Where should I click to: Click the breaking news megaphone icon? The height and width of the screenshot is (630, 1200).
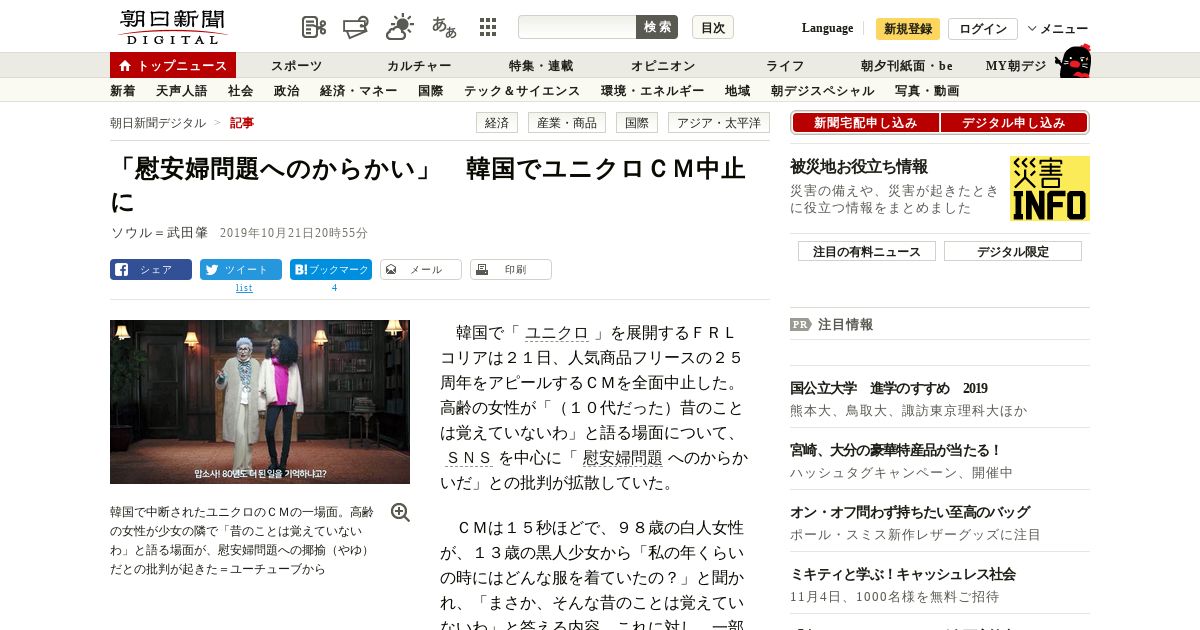coord(356,27)
